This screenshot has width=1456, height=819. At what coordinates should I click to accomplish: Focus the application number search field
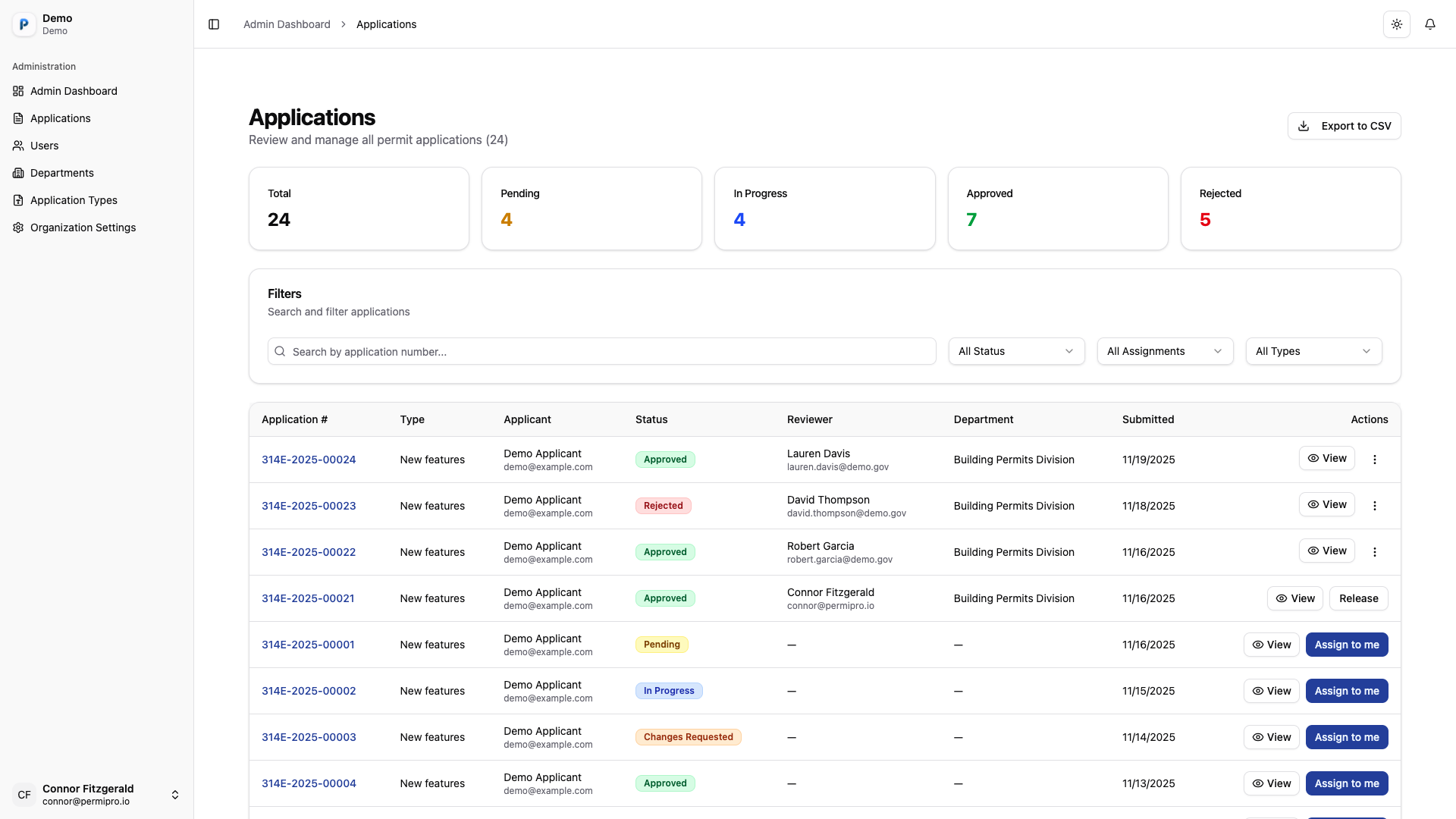tap(601, 351)
